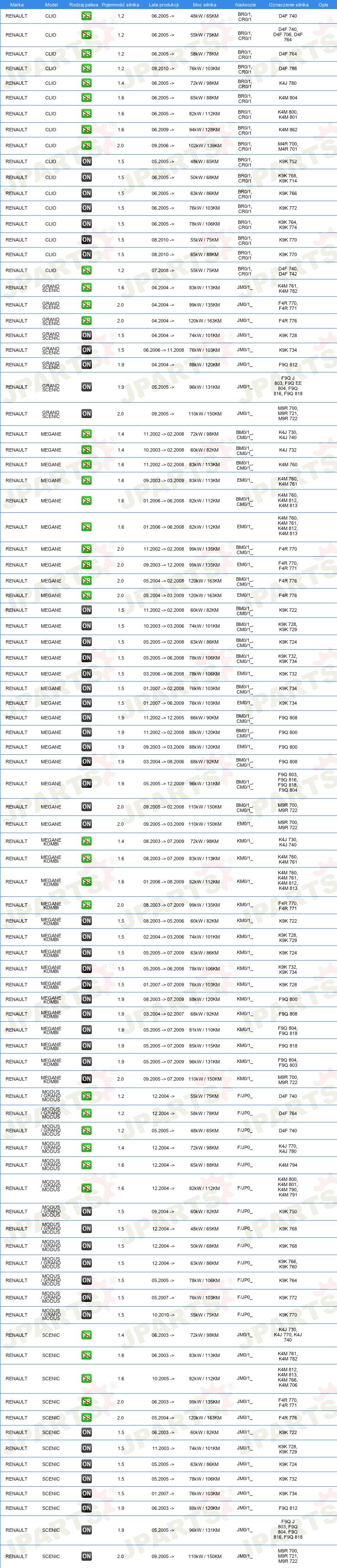The height and width of the screenshot is (1568, 337).
Task: Click diesel icon in Modus K9K 750 row
Action: [87, 1212]
